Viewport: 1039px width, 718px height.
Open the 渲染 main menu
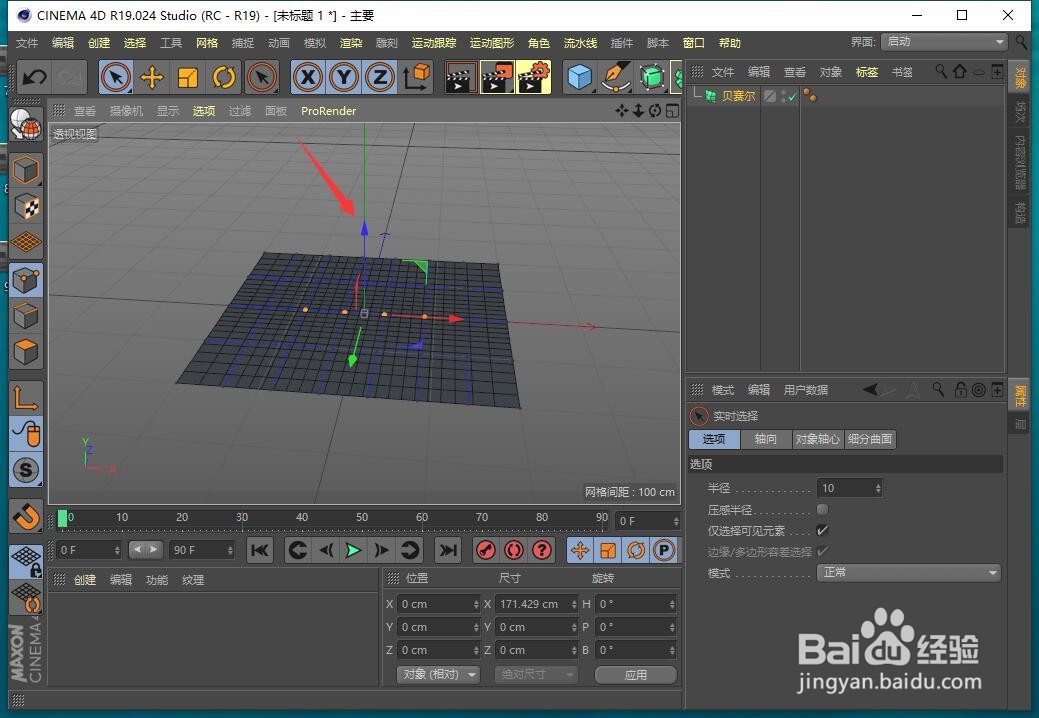351,43
